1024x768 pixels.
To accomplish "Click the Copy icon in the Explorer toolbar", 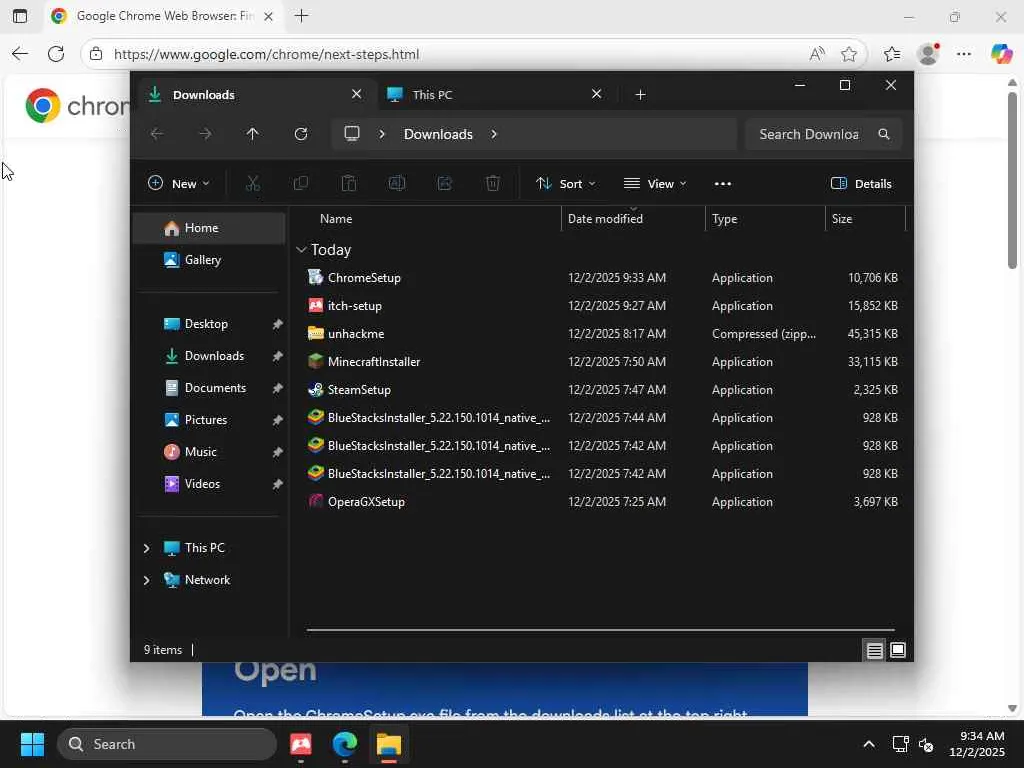I will coord(301,184).
